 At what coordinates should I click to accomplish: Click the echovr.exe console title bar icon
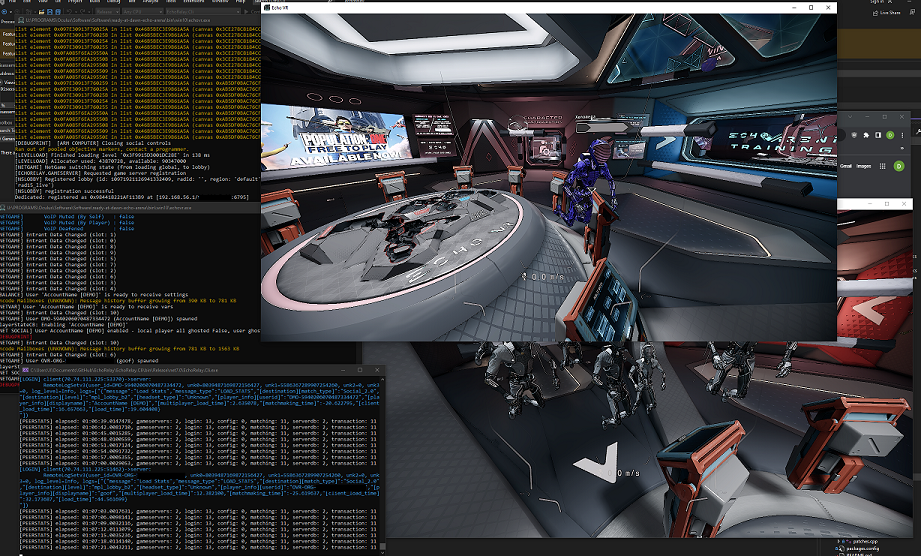(x=21, y=20)
